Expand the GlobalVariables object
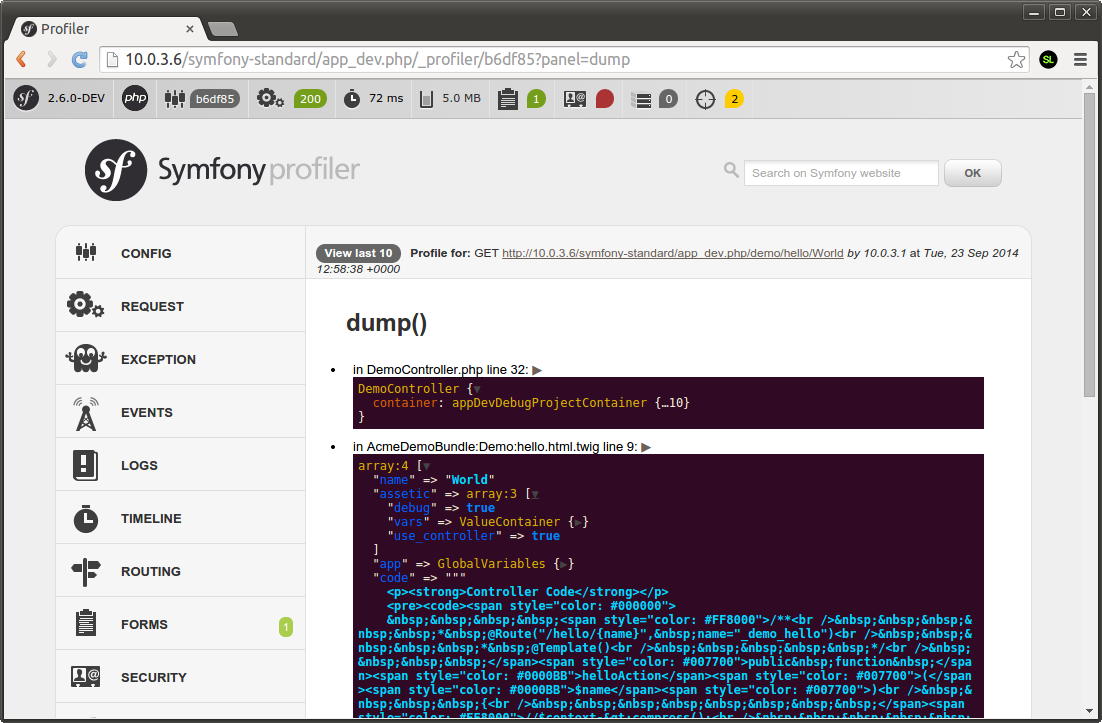The image size is (1102, 723). coord(565,564)
